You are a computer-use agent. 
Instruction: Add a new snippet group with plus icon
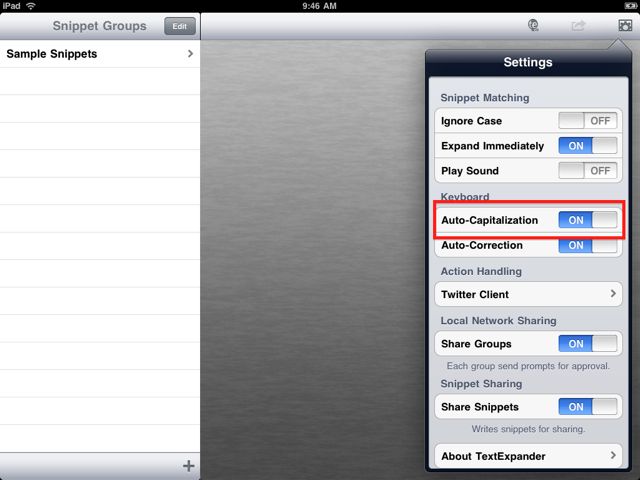pos(189,466)
